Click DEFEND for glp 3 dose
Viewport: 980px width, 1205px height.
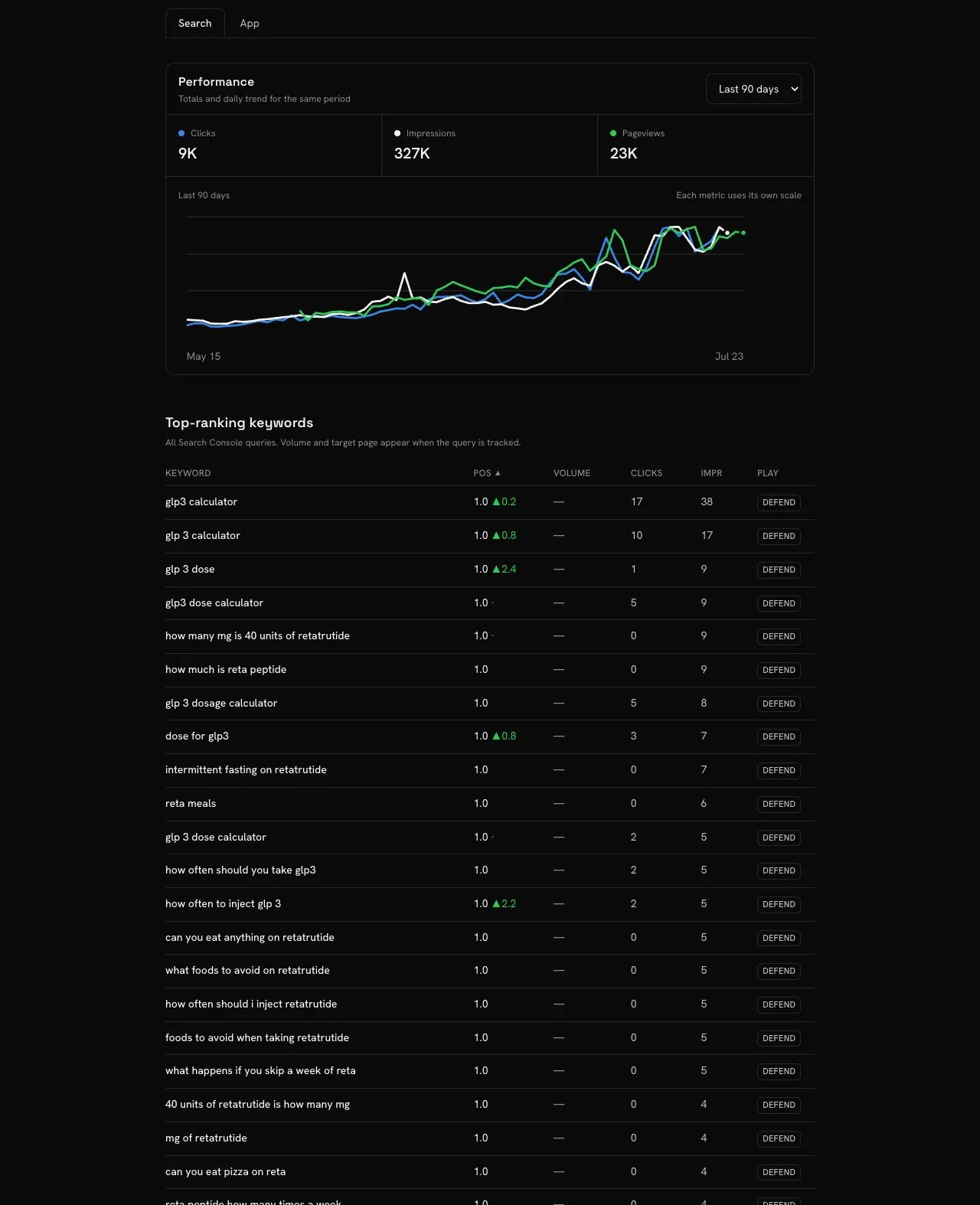(x=779, y=570)
